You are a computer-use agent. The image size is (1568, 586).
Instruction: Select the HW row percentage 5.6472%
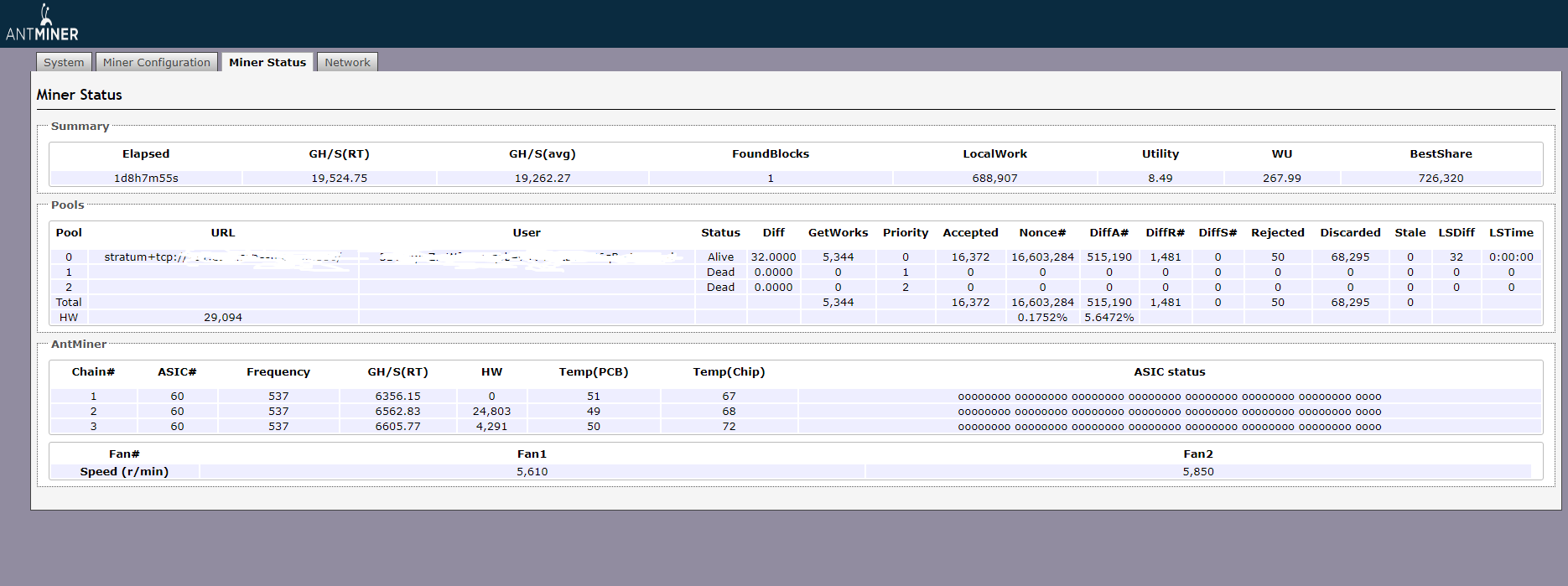pos(1109,318)
